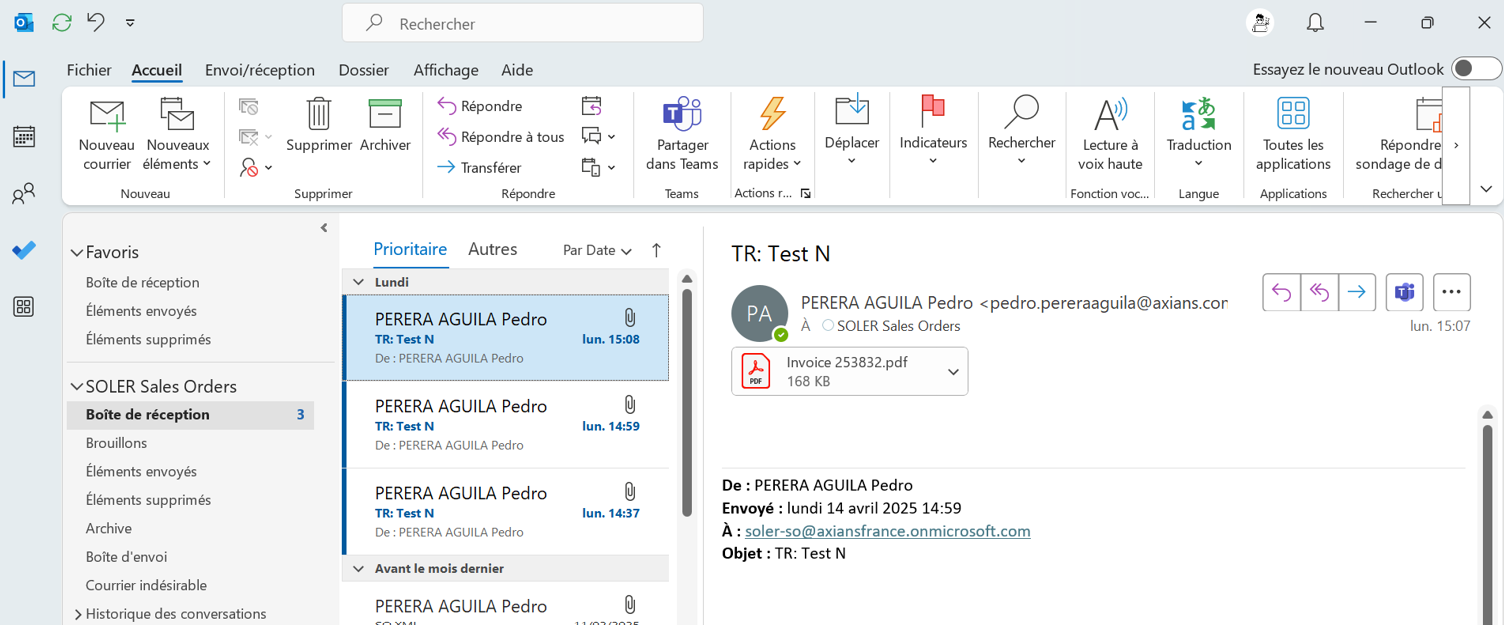This screenshot has height=625, width=1504.
Task: Toggle the sort order arrow in the message list
Action: [656, 250]
